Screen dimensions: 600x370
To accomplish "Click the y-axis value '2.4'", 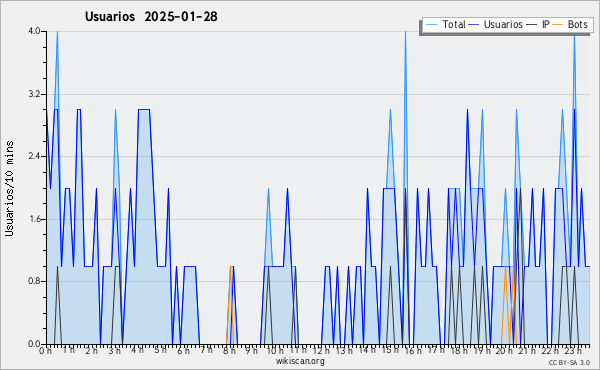I will [x=34, y=156].
